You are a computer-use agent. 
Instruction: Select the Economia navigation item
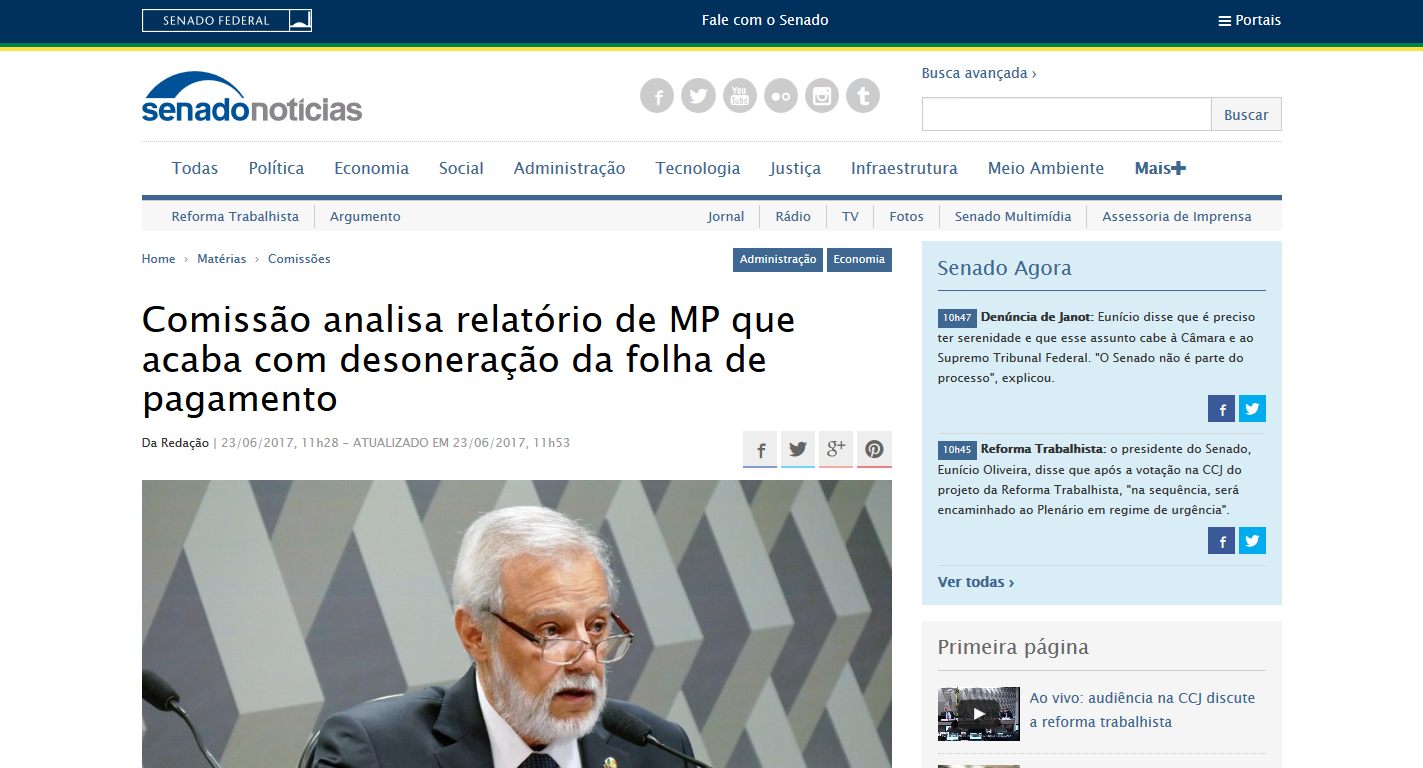click(x=371, y=168)
